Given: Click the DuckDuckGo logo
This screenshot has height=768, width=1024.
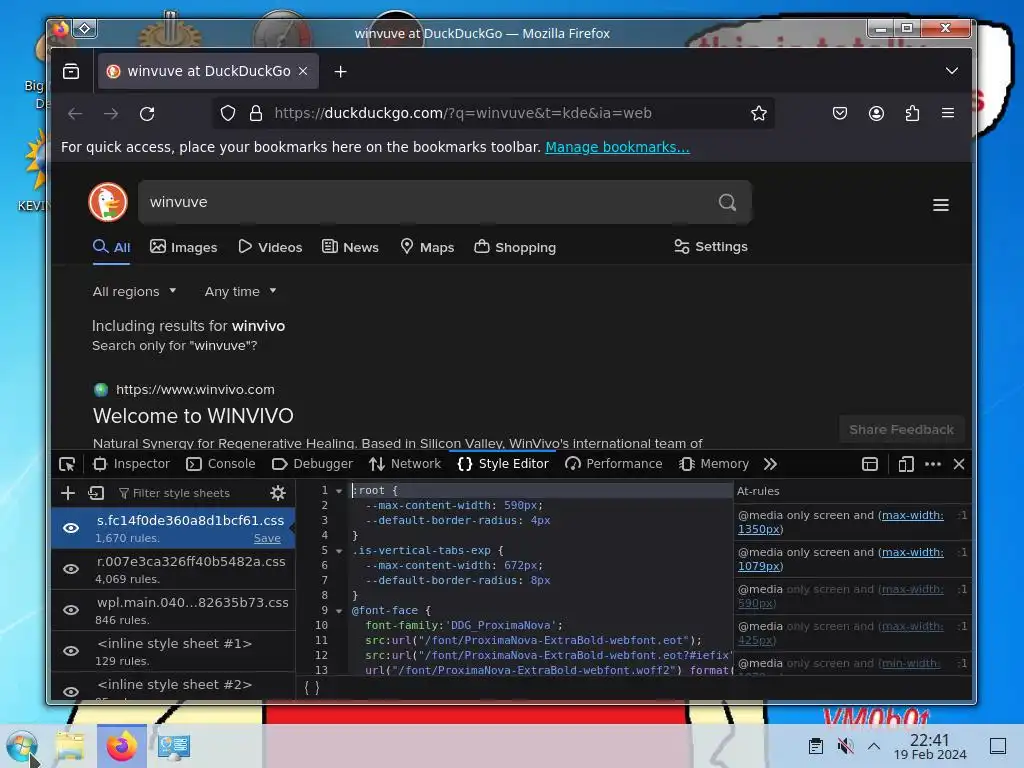Looking at the screenshot, I should pos(108,202).
